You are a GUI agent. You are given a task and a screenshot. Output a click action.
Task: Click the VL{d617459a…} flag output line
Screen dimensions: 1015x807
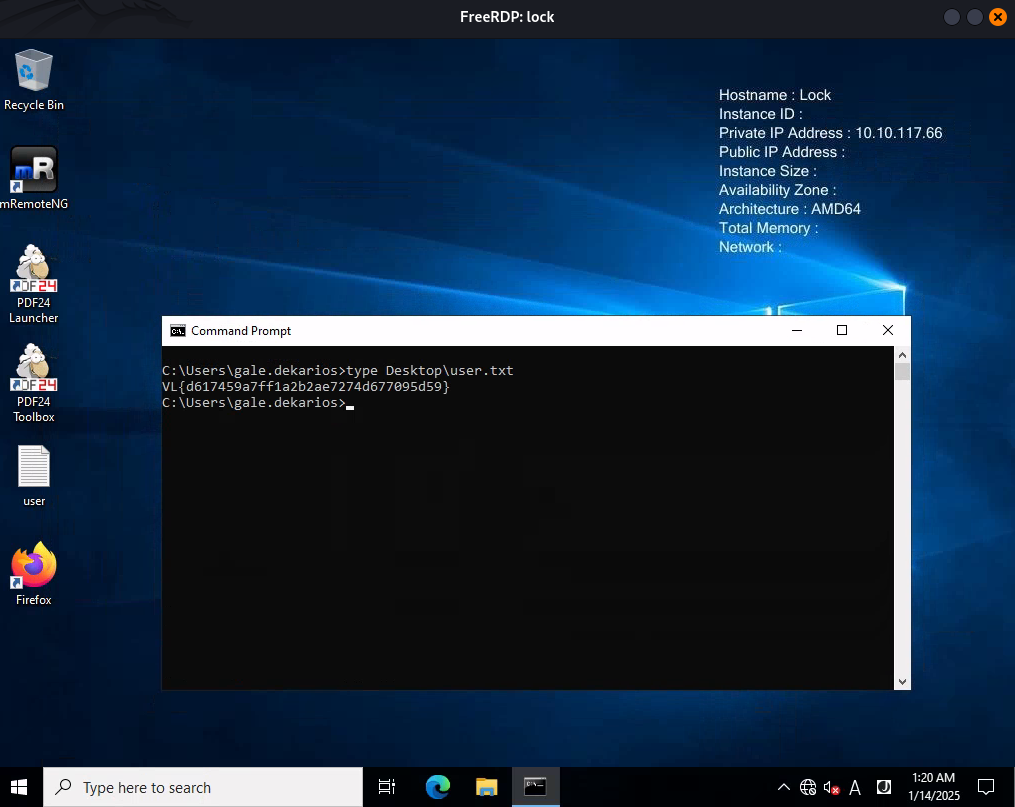coord(306,386)
